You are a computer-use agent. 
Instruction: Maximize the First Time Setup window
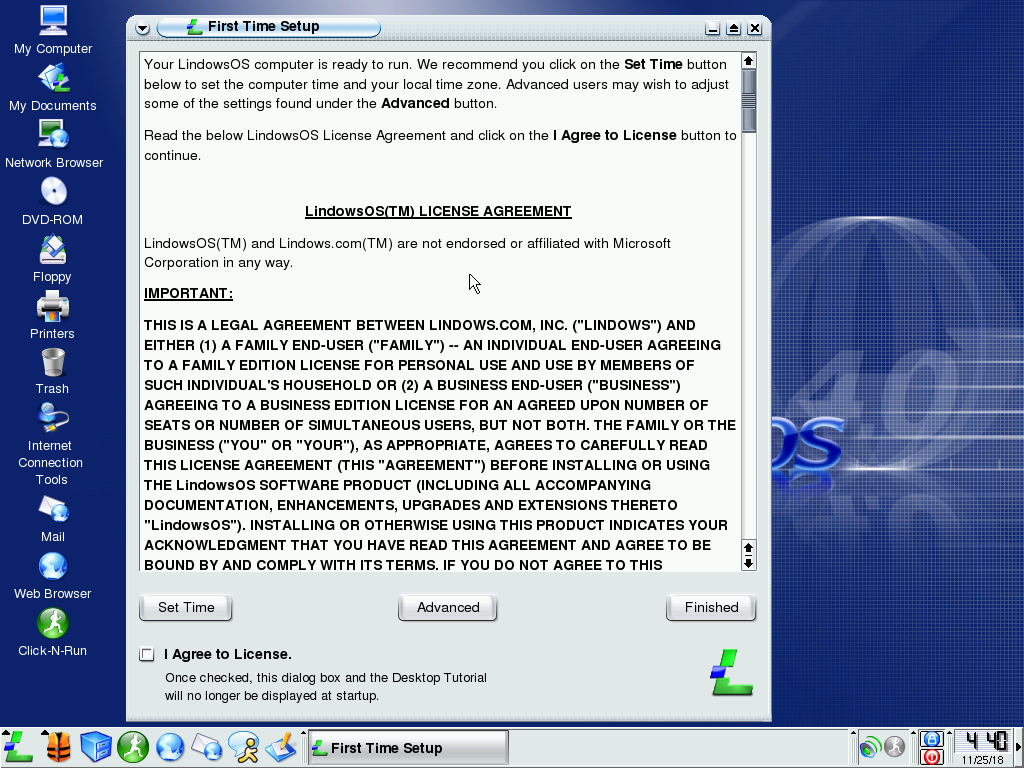pyautogui.click(x=733, y=28)
